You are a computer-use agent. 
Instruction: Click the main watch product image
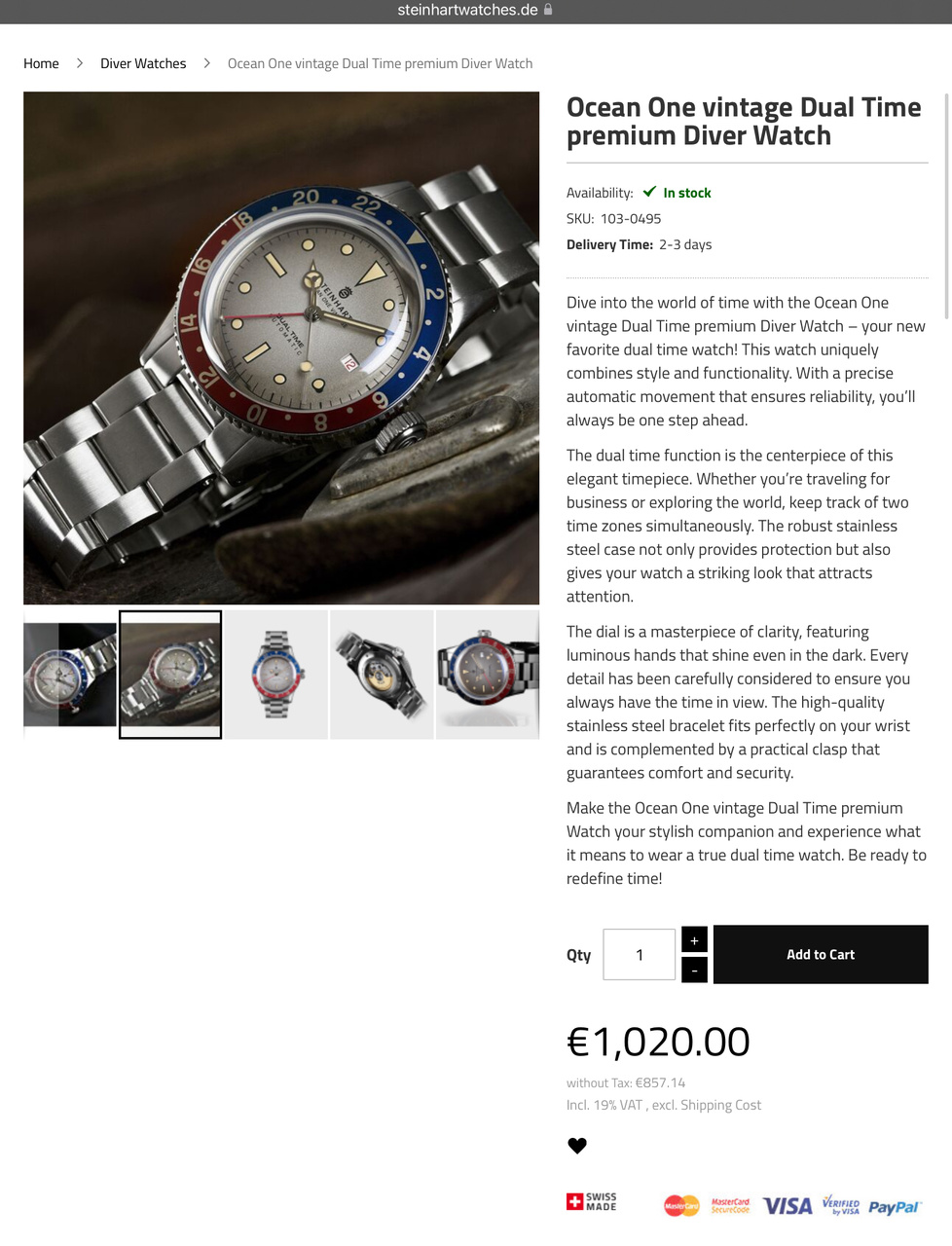tap(281, 348)
